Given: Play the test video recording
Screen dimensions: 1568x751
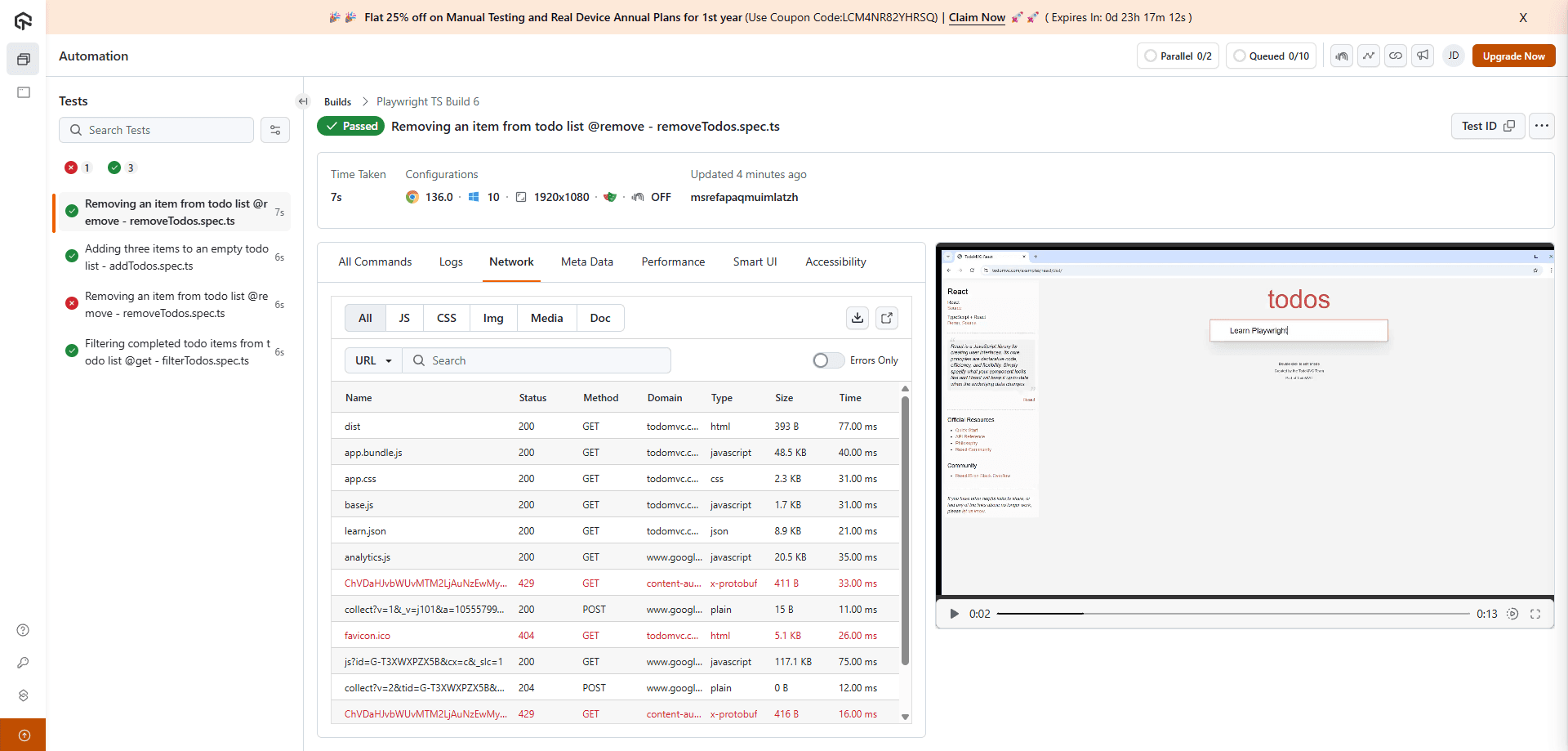Looking at the screenshot, I should pyautogui.click(x=954, y=614).
